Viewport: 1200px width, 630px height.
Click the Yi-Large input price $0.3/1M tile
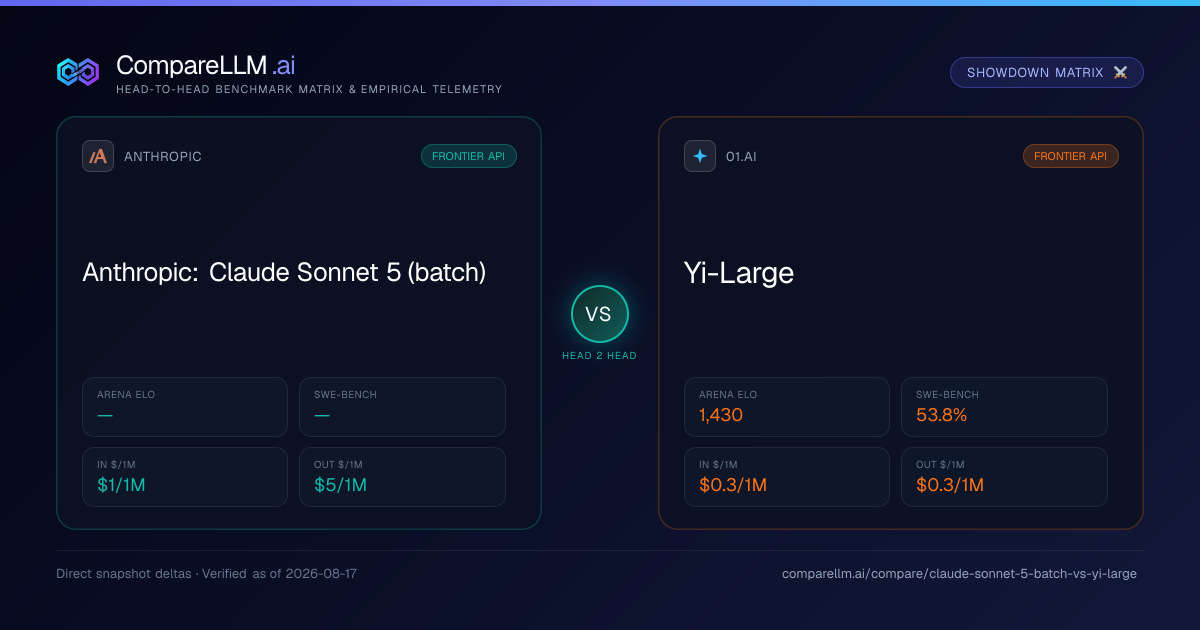(x=787, y=477)
